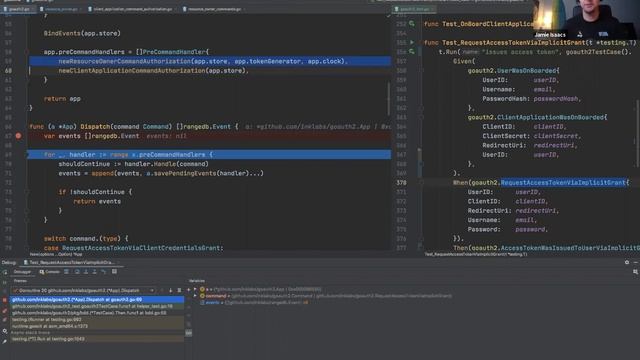
Task: Click the case RequestAccessTokenViaClientCredentialsGrant line
Action: (x=133, y=248)
